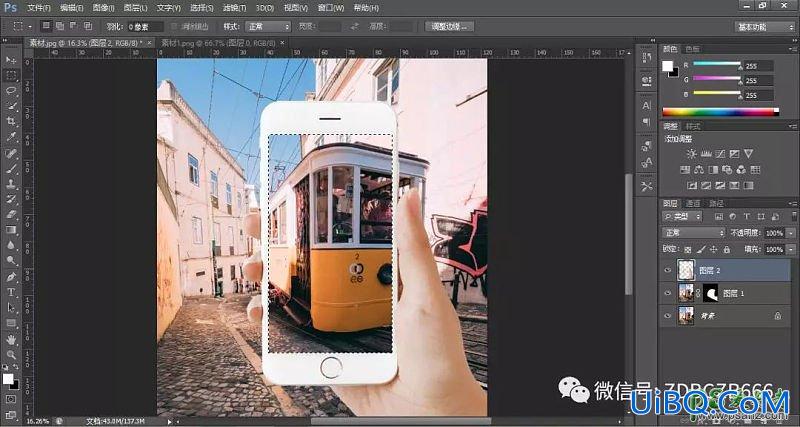Select the Lasso tool
Image resolution: width=800 pixels, height=427 pixels.
(x=11, y=91)
